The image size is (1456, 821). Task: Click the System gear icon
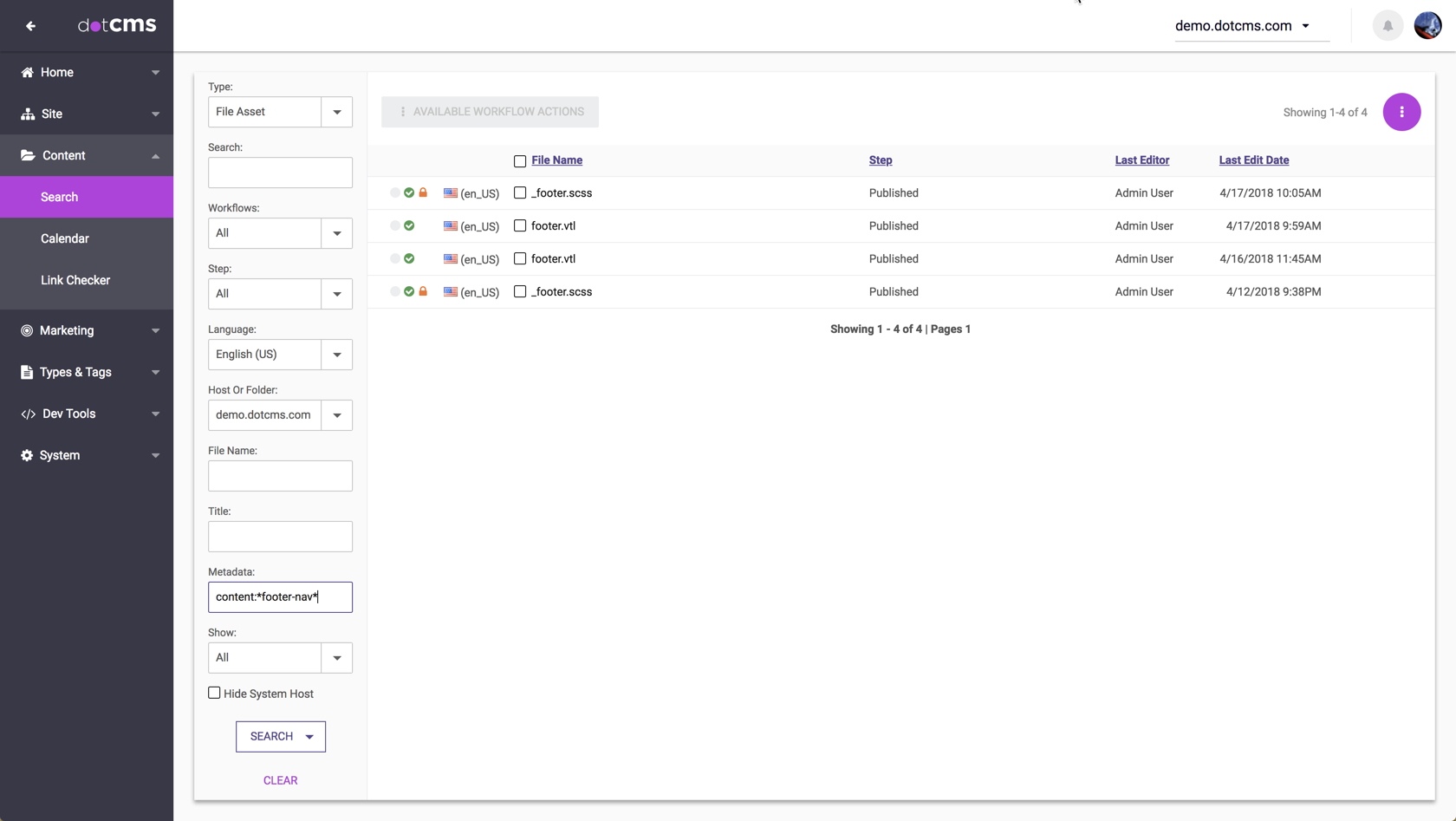pos(27,455)
